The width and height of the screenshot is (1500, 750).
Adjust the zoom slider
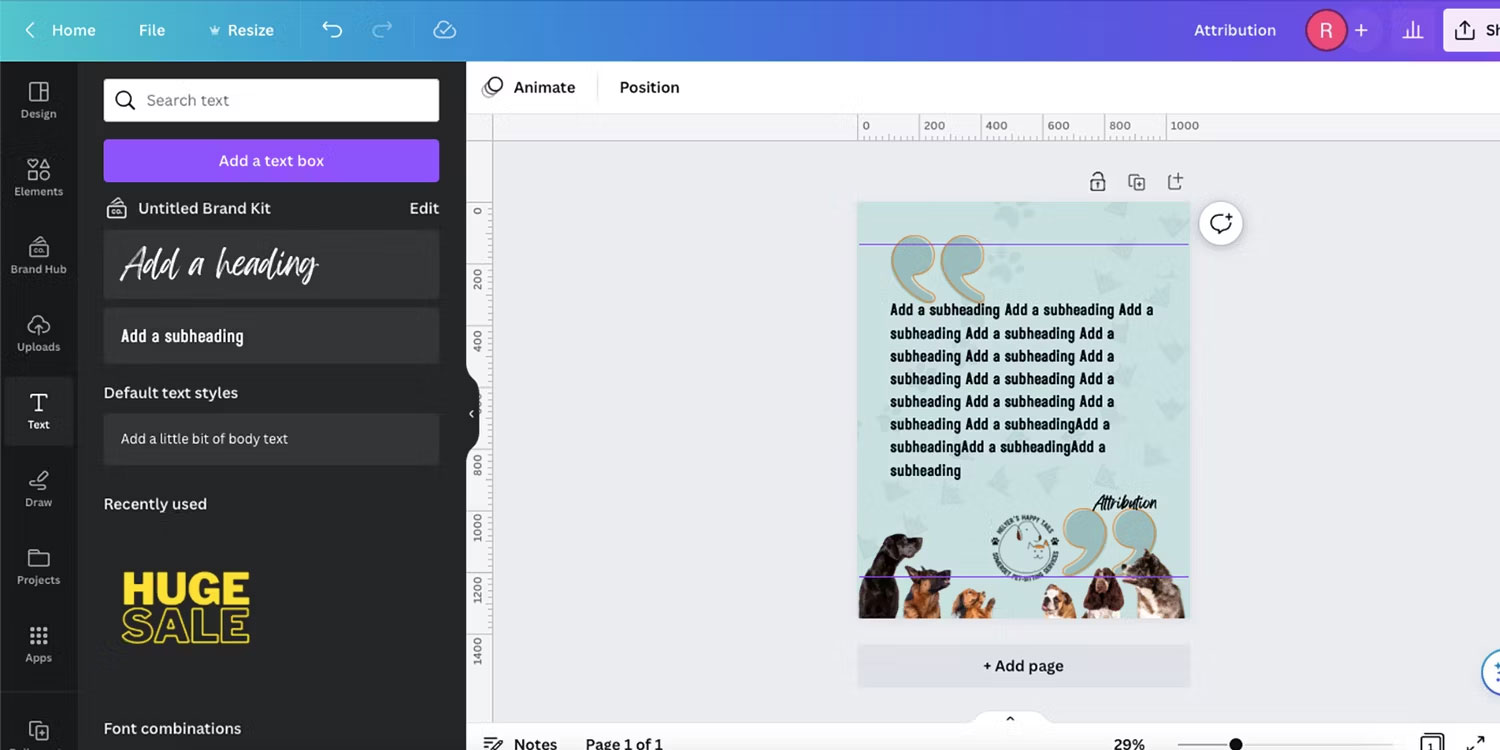pos(1237,744)
